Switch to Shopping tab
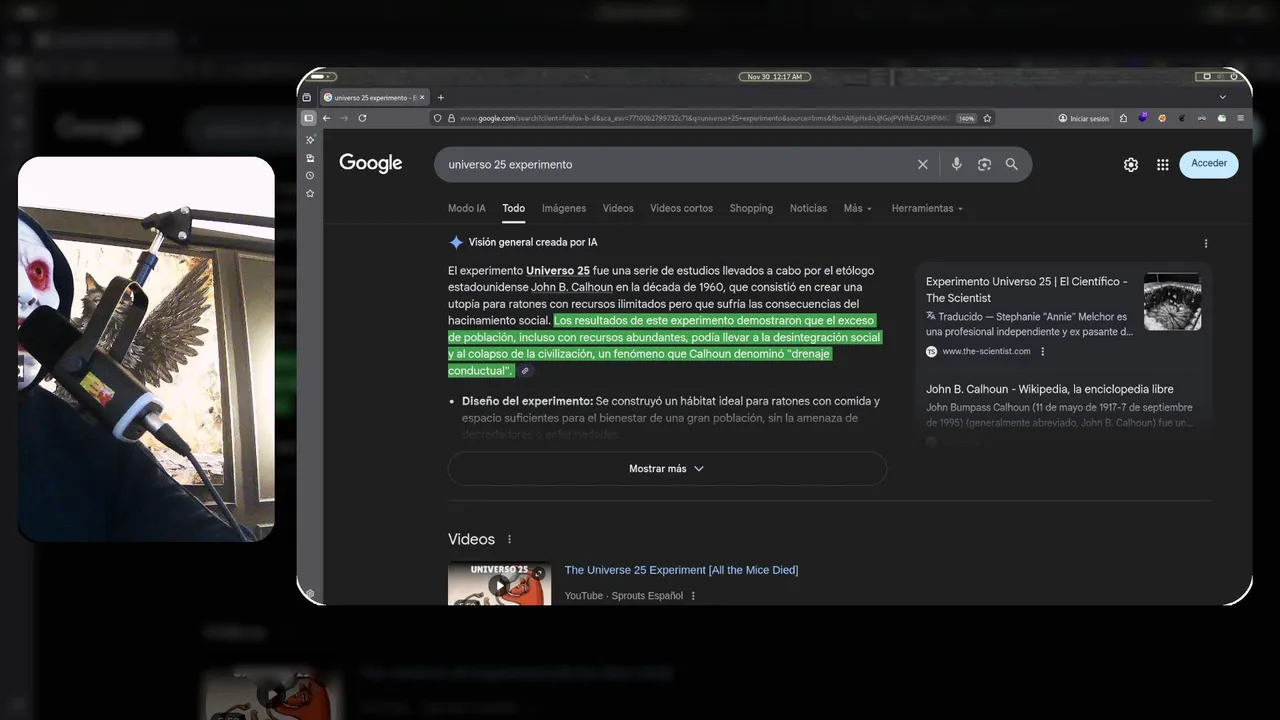 (x=751, y=208)
